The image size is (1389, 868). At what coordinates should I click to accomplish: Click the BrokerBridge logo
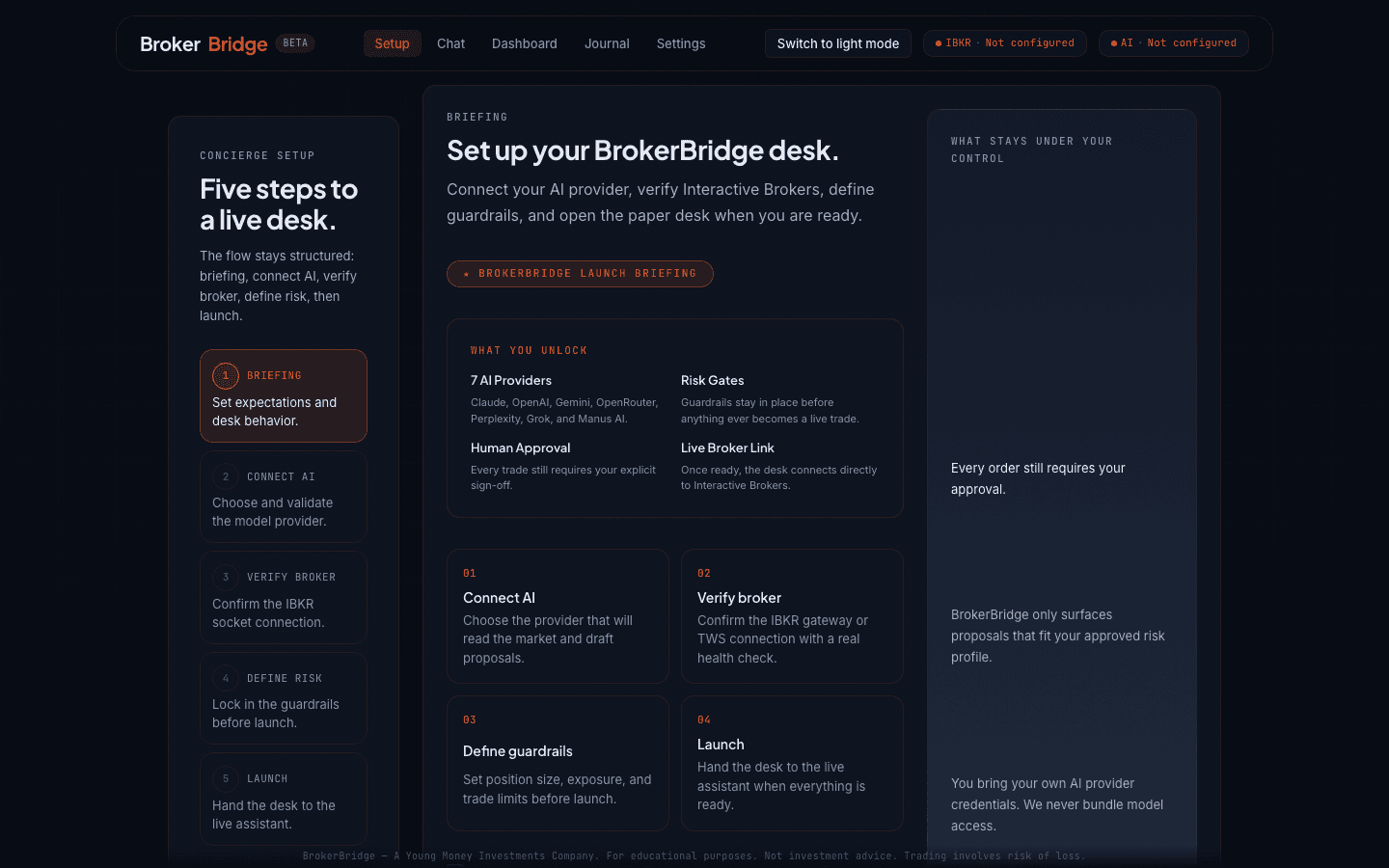[204, 43]
